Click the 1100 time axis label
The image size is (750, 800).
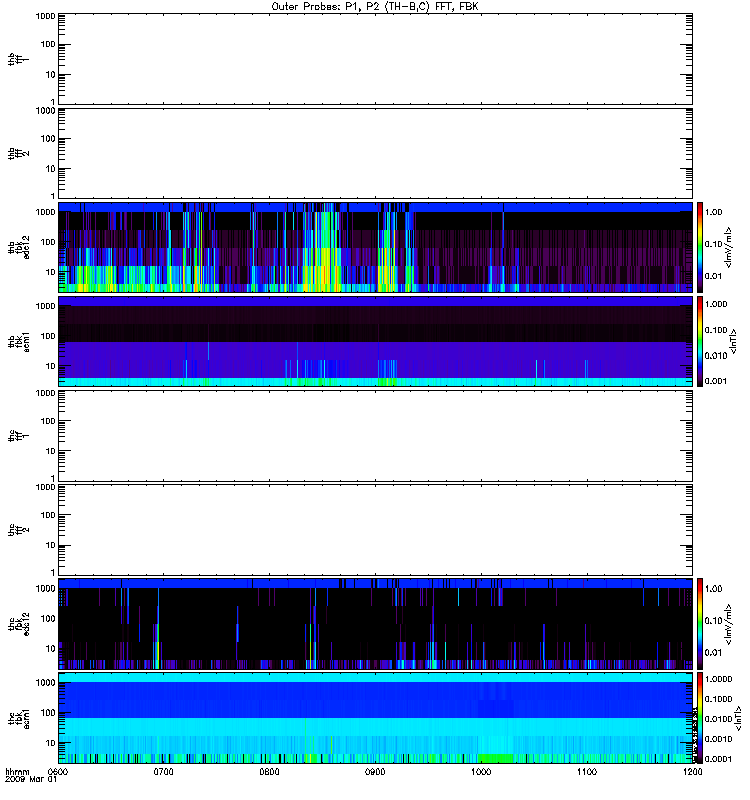587,772
